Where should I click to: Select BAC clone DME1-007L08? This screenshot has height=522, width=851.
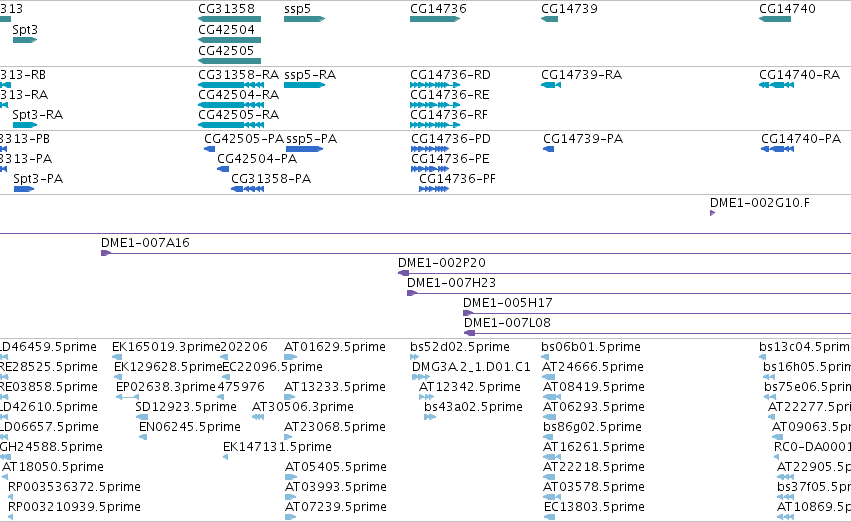(x=507, y=323)
